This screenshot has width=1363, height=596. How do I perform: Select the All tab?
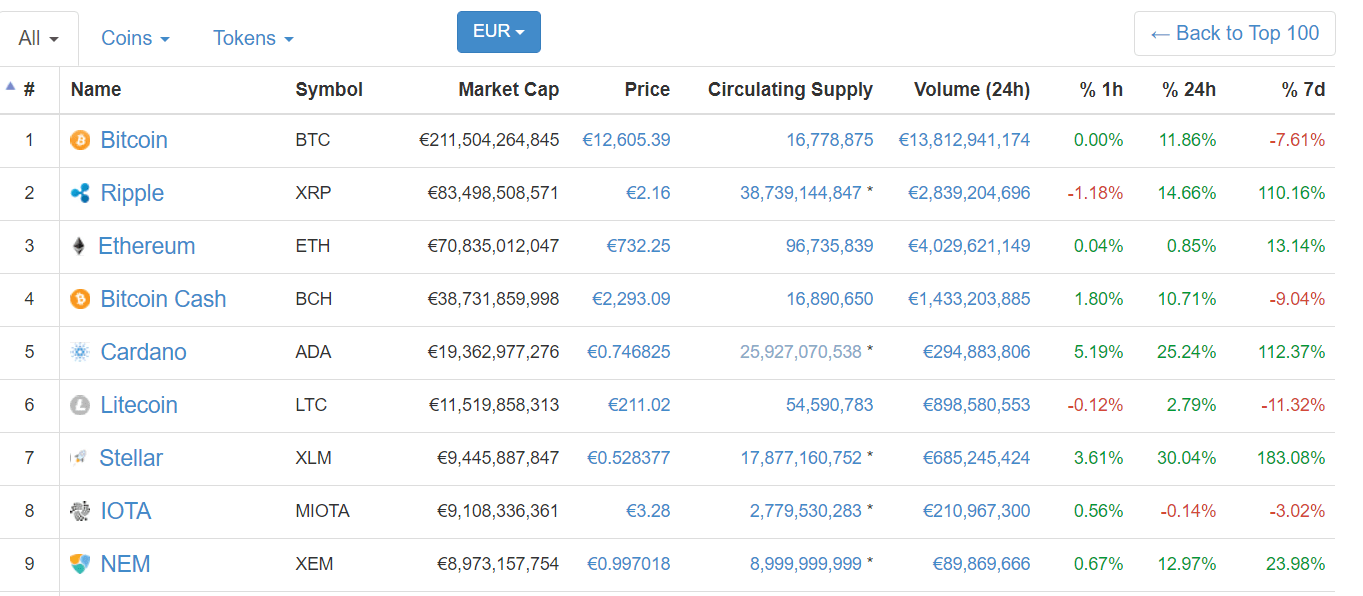click(39, 38)
